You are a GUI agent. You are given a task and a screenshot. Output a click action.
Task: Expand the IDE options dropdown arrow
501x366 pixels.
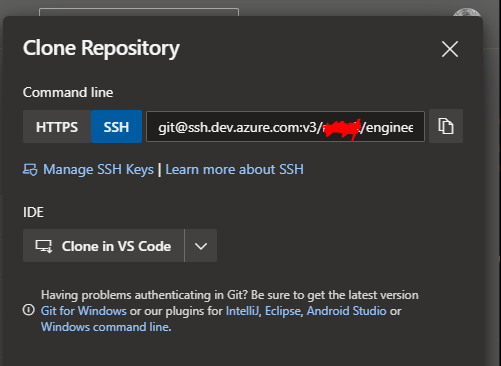pos(201,246)
